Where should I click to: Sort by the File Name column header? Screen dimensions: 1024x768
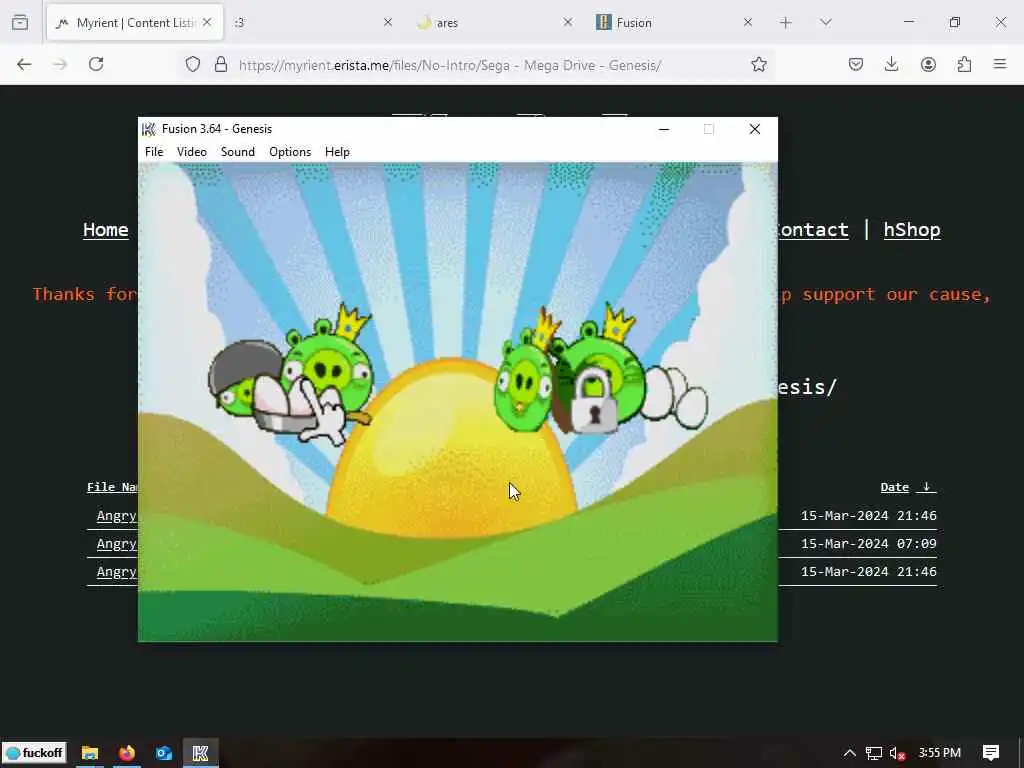(112, 487)
